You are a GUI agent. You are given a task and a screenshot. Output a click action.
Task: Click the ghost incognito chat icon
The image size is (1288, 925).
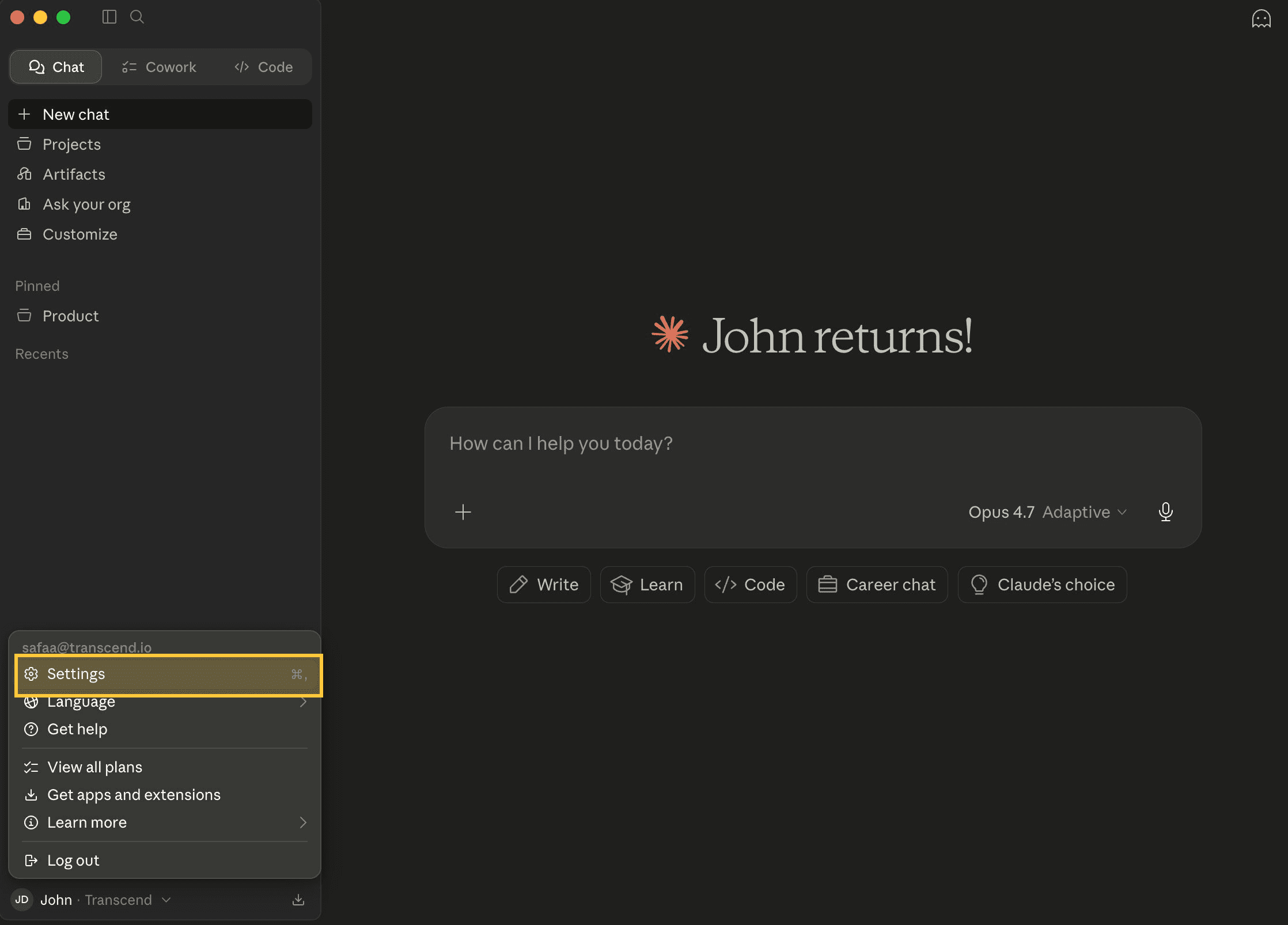pos(1261,18)
